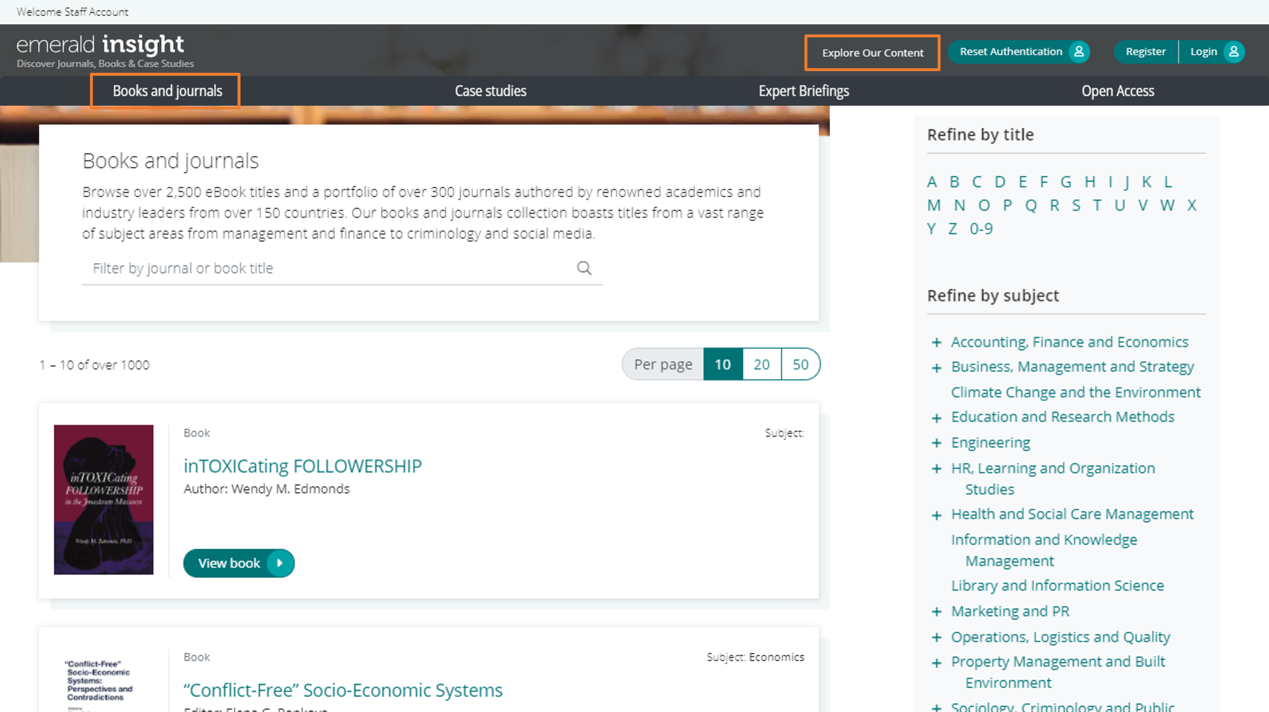Refine titles by letter E

click(1022, 182)
